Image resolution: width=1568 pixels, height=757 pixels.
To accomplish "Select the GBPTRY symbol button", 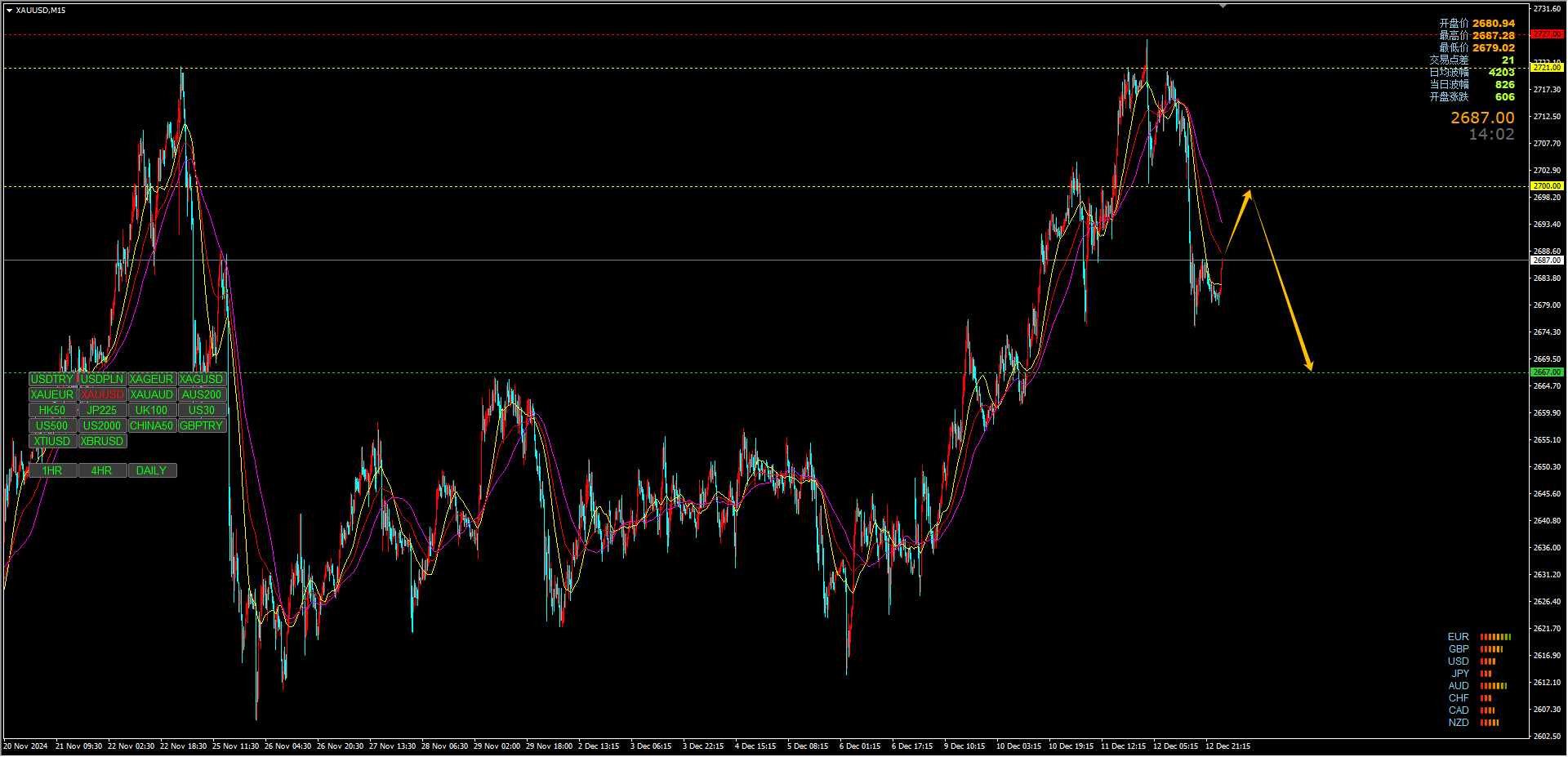I will (x=202, y=425).
